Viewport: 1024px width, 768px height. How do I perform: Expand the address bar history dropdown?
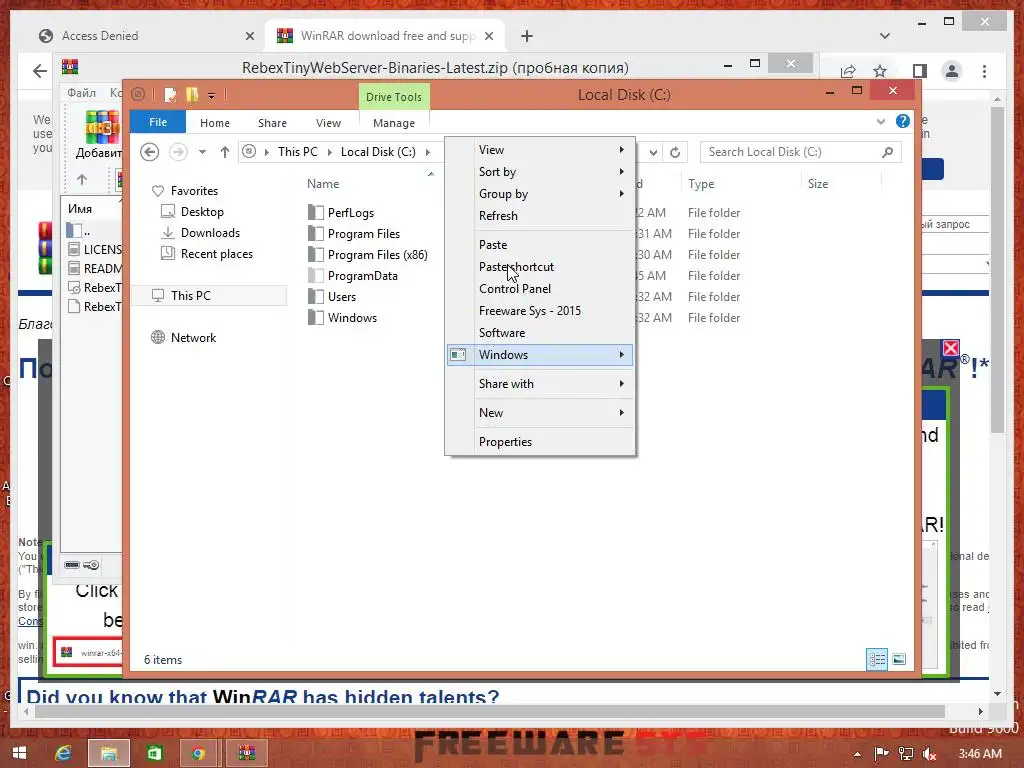coord(653,152)
